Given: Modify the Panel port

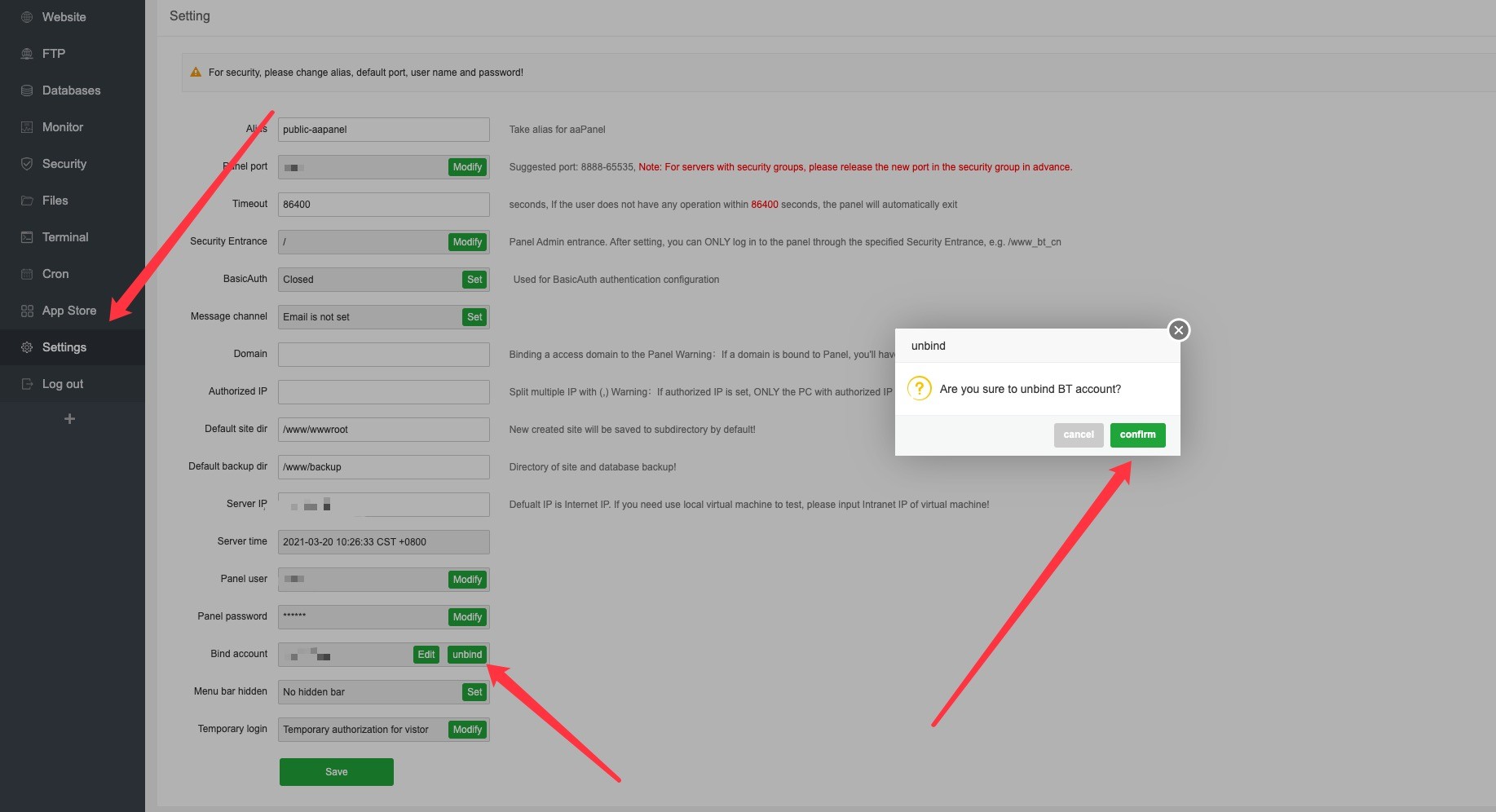Looking at the screenshot, I should click(x=467, y=167).
